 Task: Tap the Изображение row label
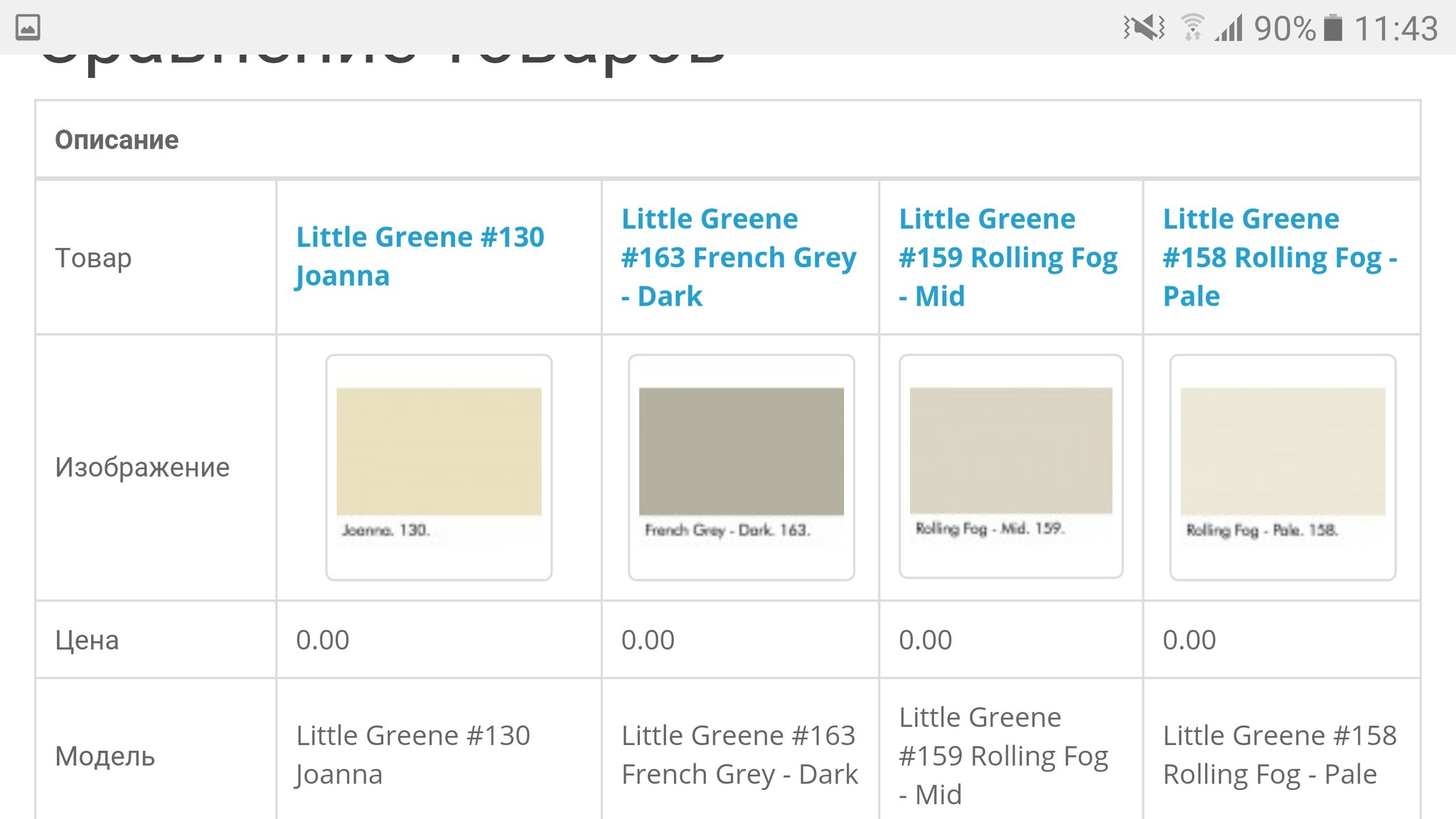(x=142, y=467)
